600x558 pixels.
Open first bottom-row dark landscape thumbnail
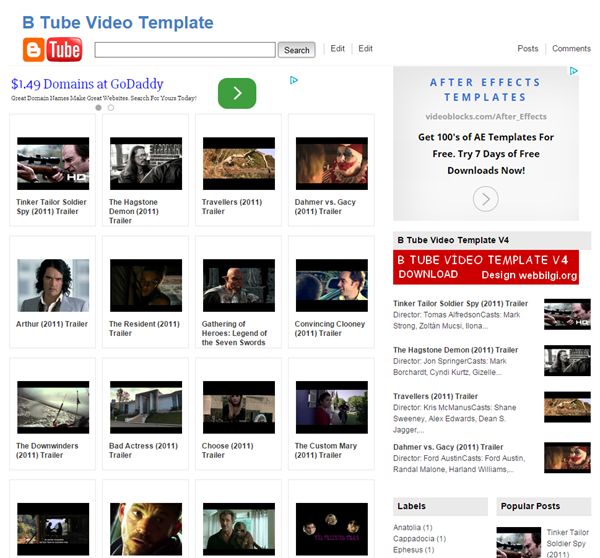[53, 529]
